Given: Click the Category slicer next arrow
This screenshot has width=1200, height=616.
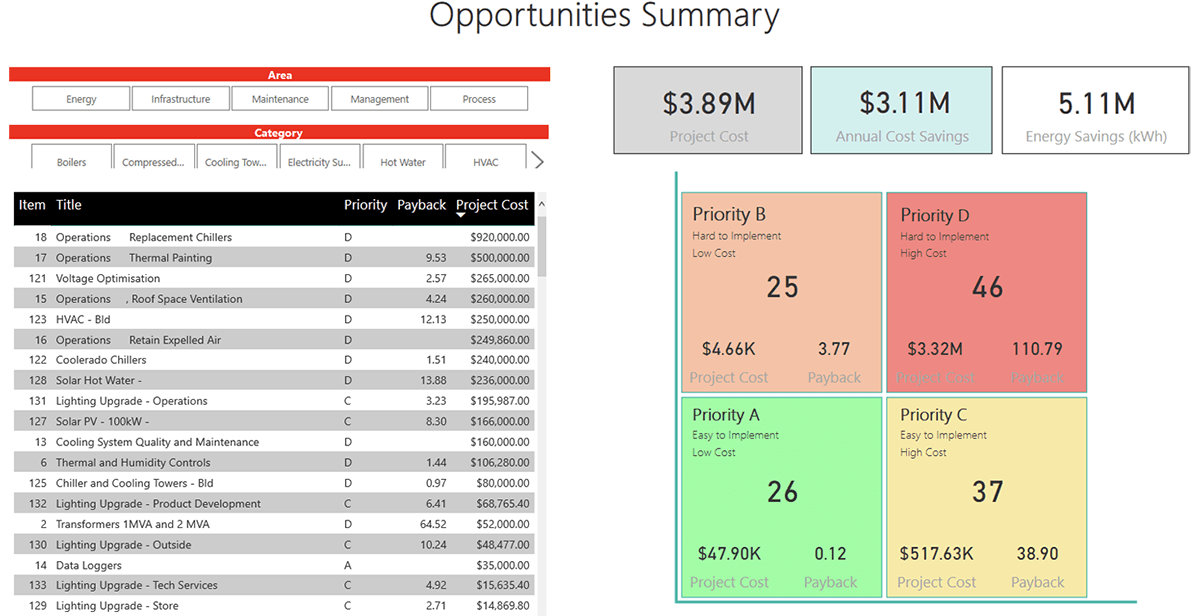Looking at the screenshot, I should pos(538,161).
